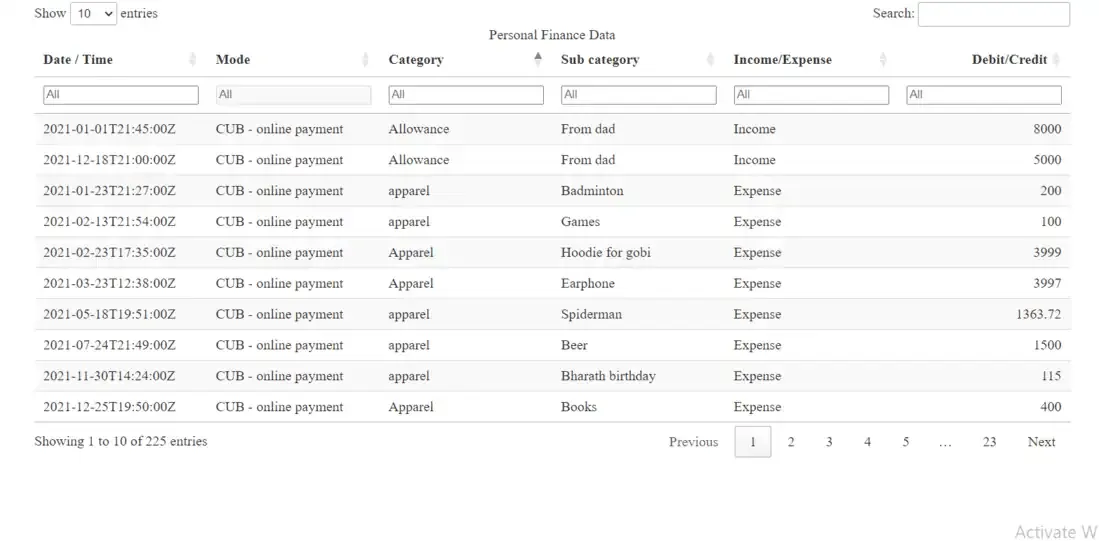The width and height of the screenshot is (1099, 541).
Task: Focus the Search text box
Action: coord(993,14)
